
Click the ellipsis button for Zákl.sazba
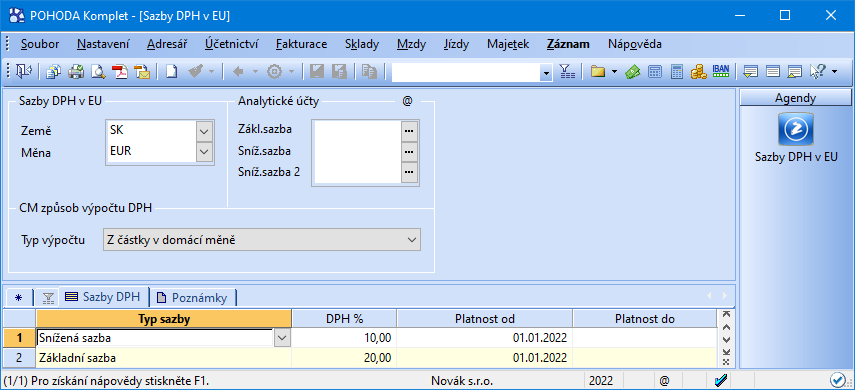pos(410,131)
